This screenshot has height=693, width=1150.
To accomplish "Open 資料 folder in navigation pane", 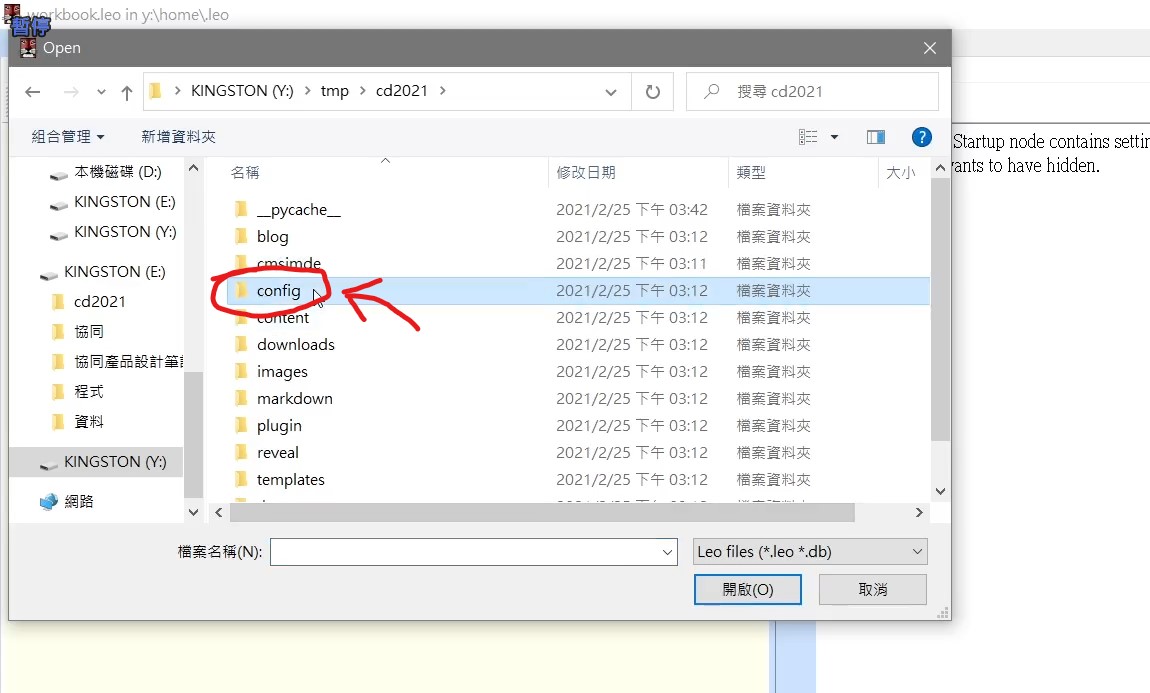I will click(89, 422).
